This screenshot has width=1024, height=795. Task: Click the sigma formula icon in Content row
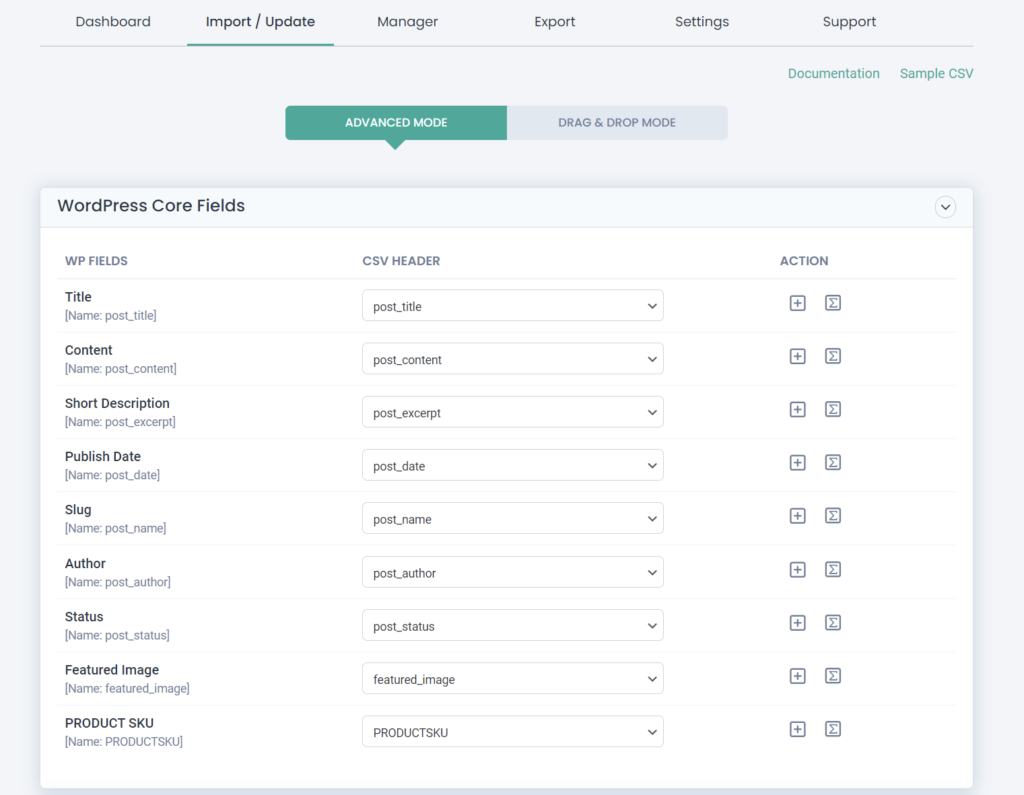point(833,356)
